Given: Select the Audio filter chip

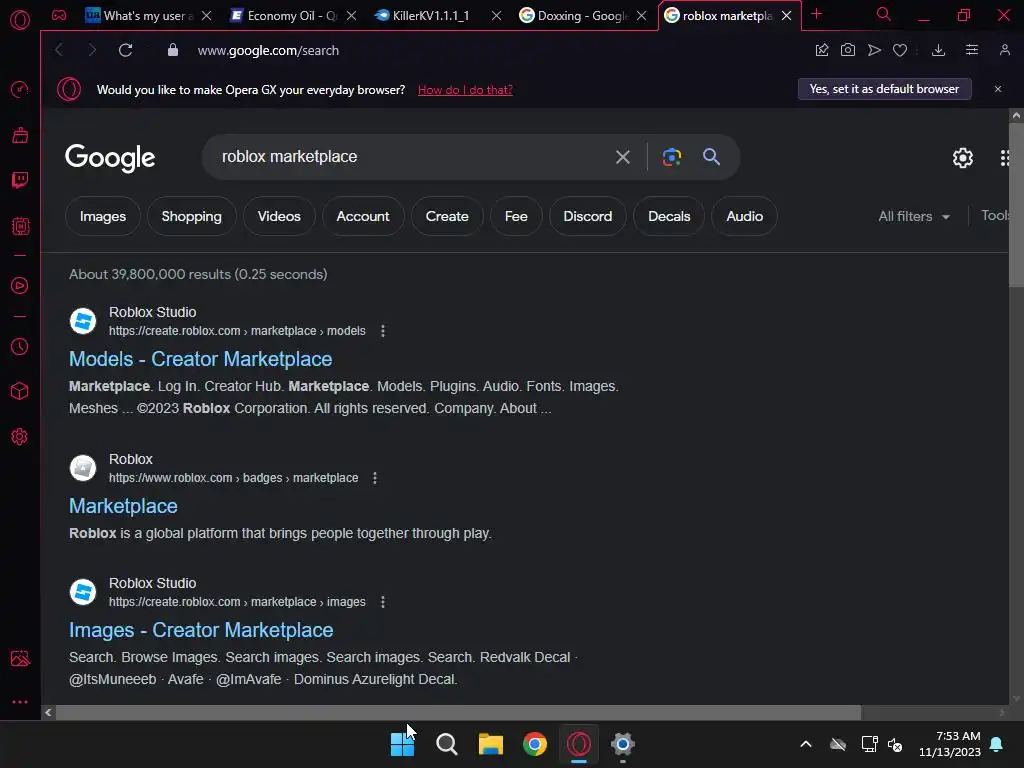Looking at the screenshot, I should click(744, 216).
